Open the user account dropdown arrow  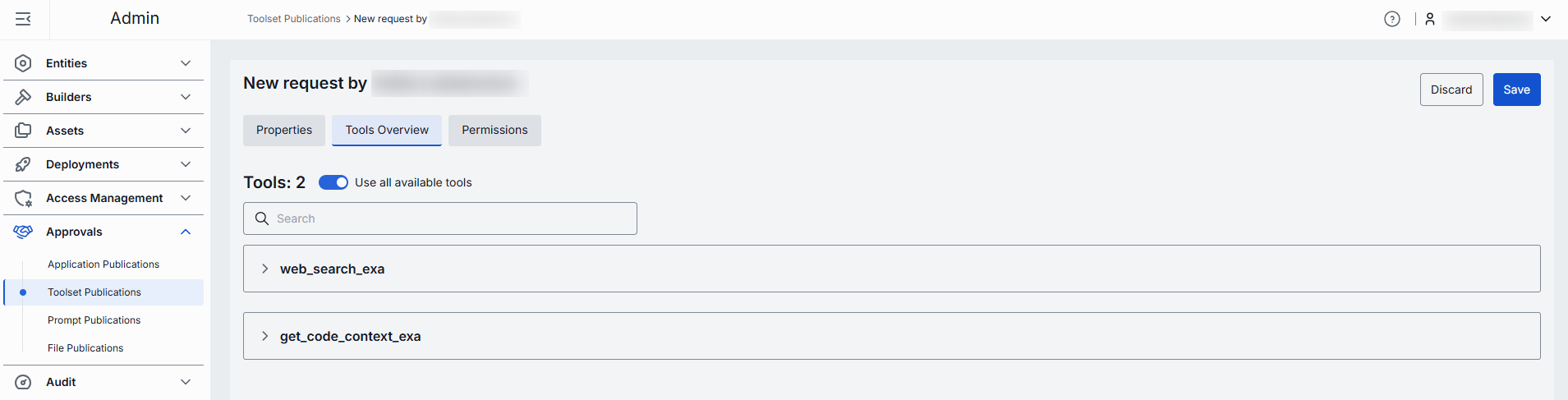(x=1546, y=19)
